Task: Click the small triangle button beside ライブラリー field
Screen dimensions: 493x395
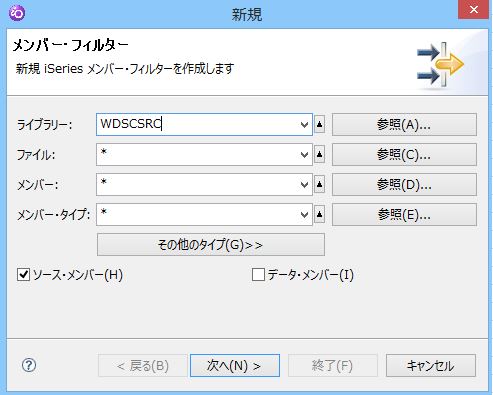Action: point(319,124)
